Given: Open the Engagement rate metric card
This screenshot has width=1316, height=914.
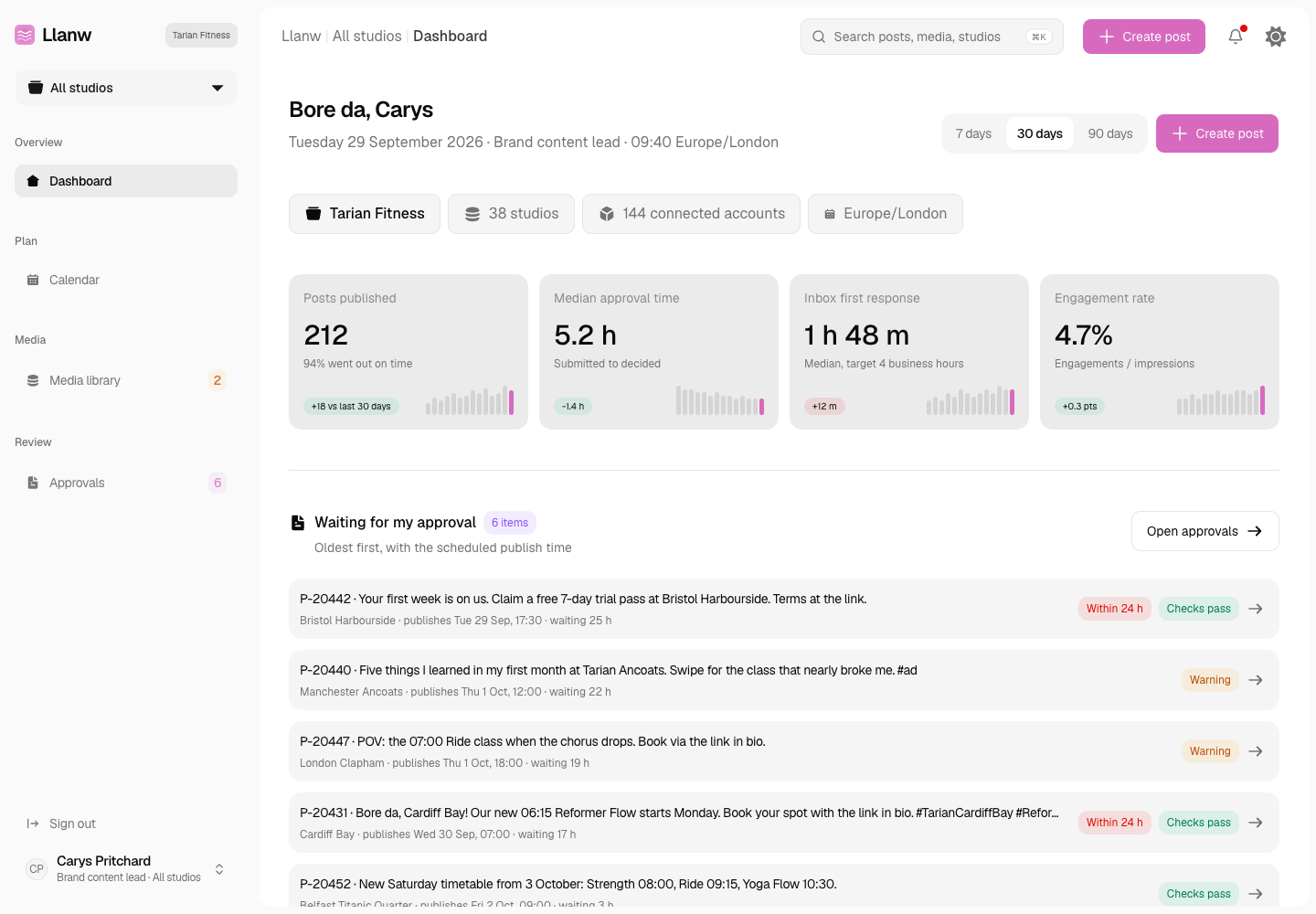Looking at the screenshot, I should pos(1160,352).
